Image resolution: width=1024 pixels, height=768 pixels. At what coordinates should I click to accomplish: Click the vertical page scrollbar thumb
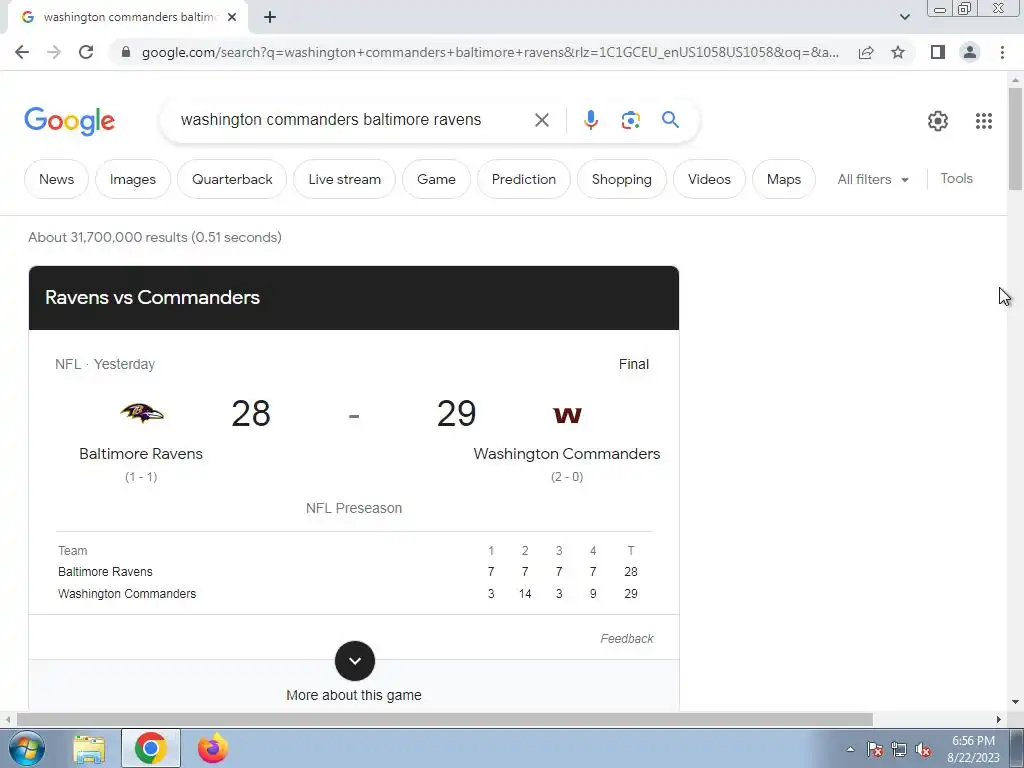pyautogui.click(x=1015, y=137)
